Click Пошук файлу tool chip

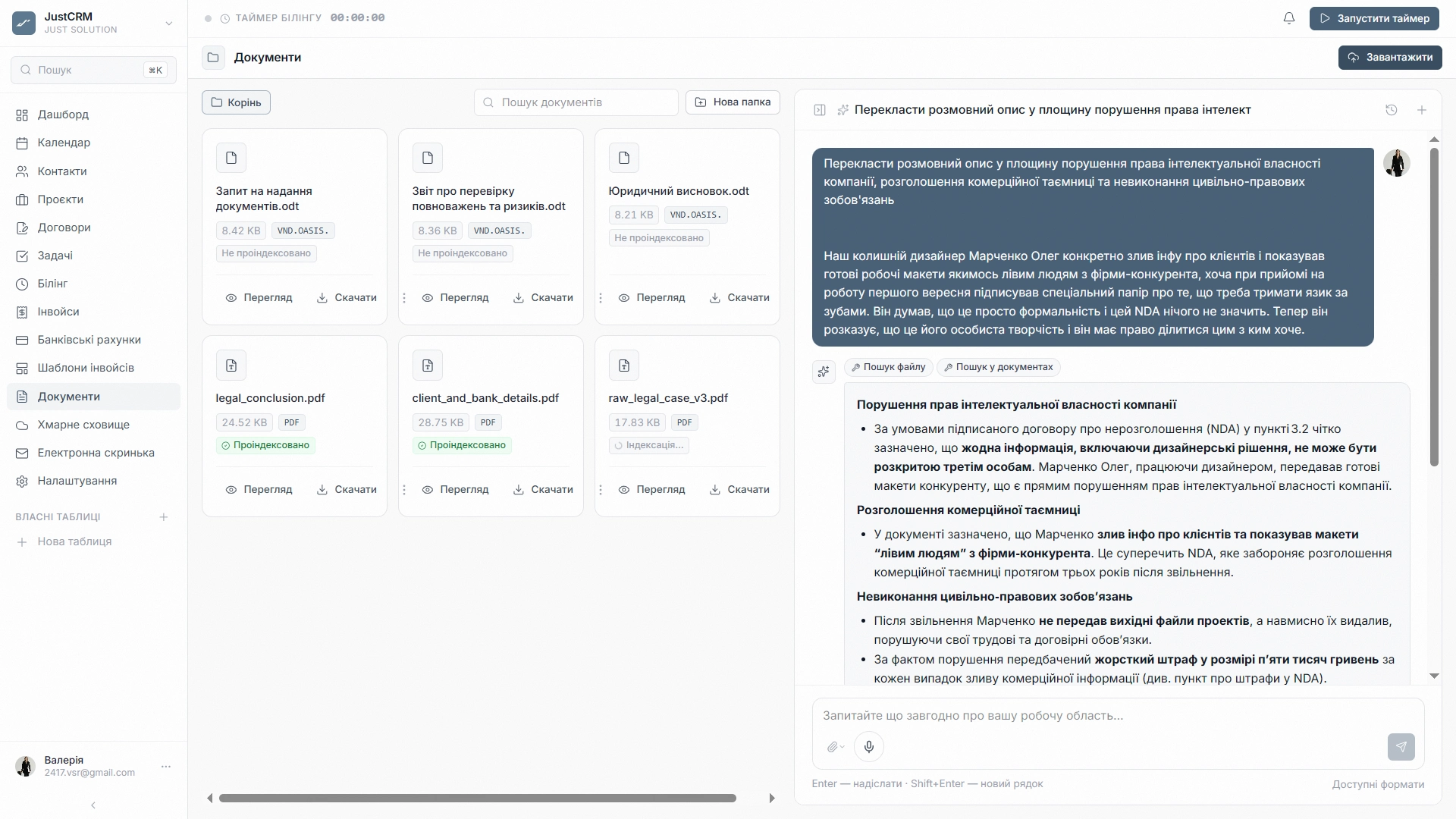(889, 367)
